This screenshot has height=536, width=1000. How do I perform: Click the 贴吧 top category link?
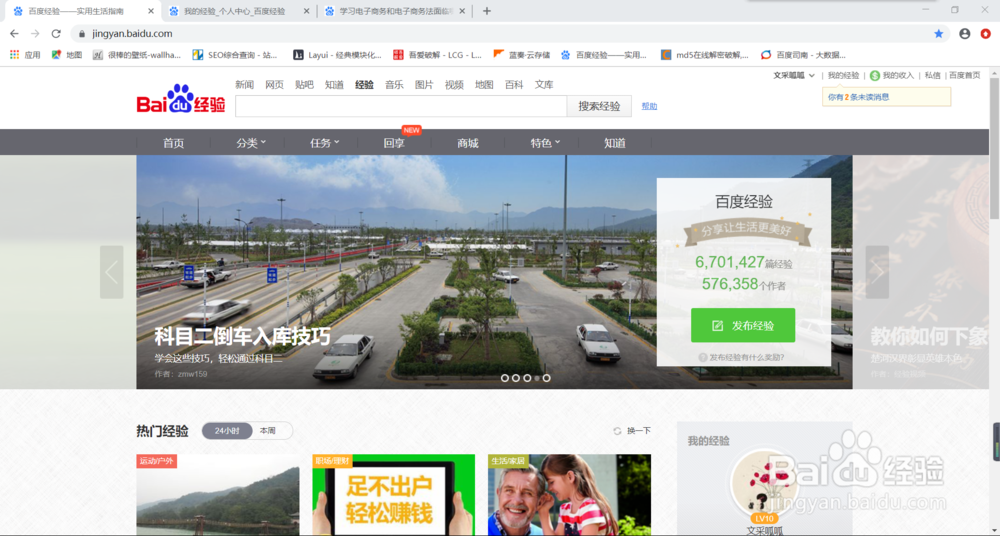pyautogui.click(x=304, y=84)
